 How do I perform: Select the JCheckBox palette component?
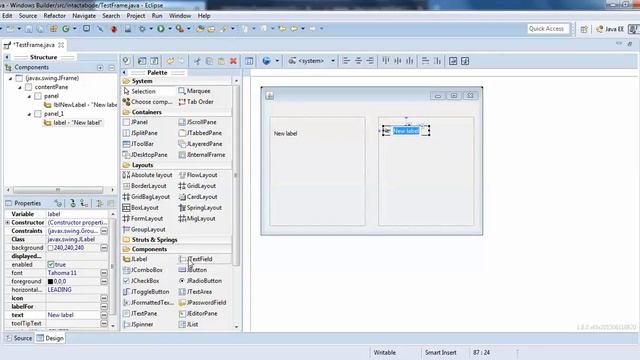141,281
